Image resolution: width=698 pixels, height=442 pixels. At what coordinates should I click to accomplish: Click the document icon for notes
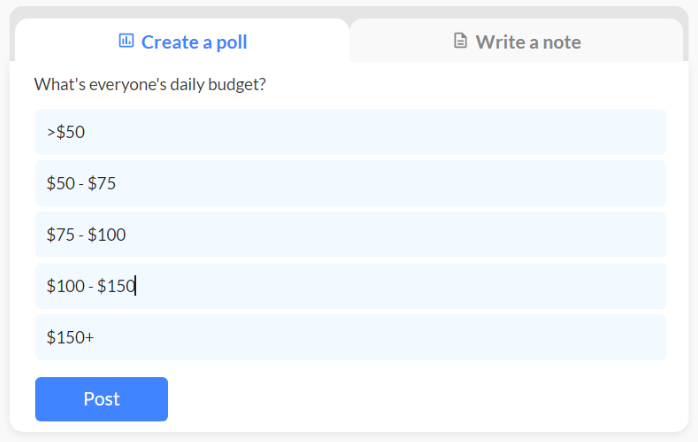click(x=460, y=41)
